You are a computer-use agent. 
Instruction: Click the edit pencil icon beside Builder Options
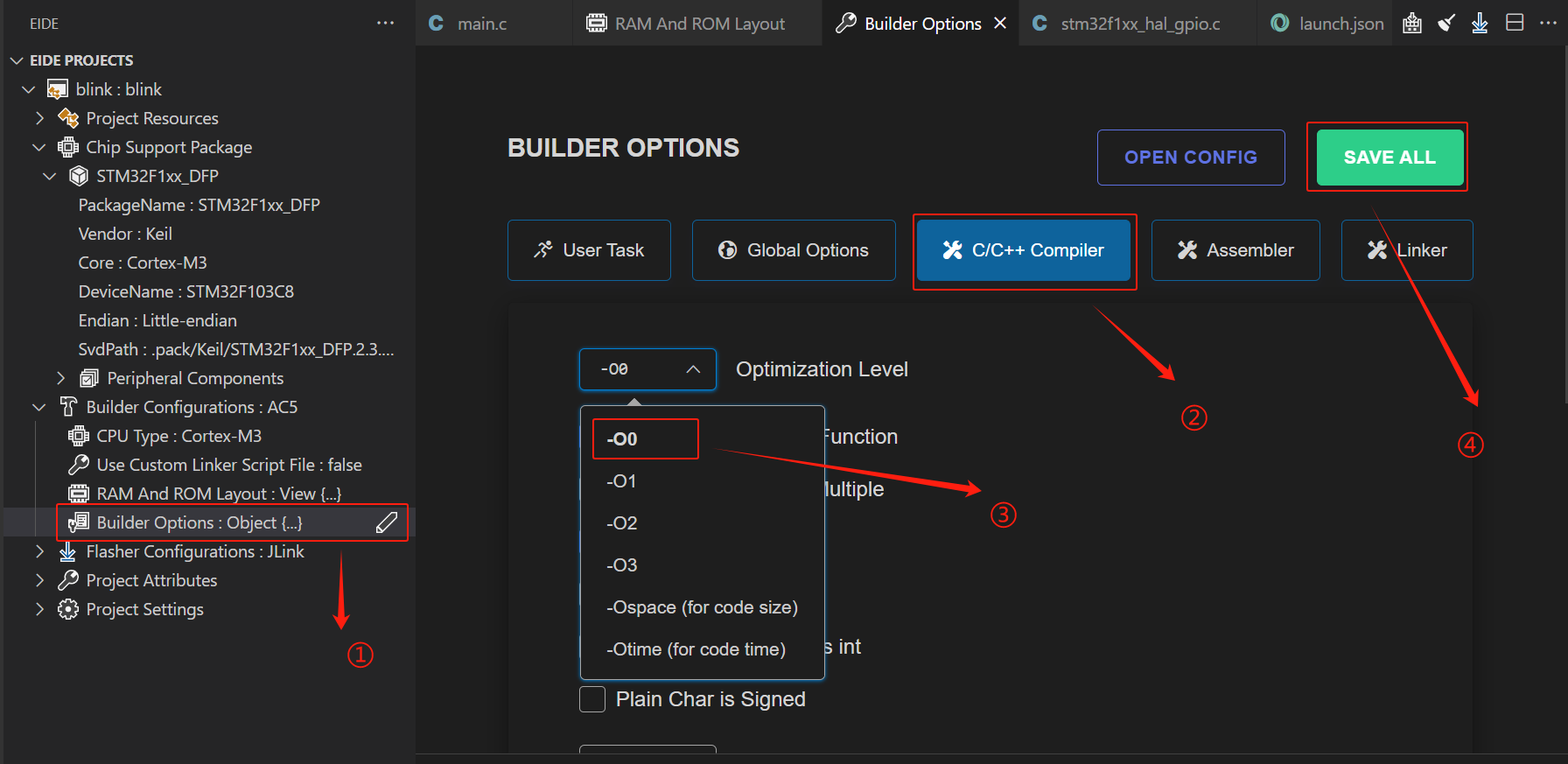[x=387, y=522]
